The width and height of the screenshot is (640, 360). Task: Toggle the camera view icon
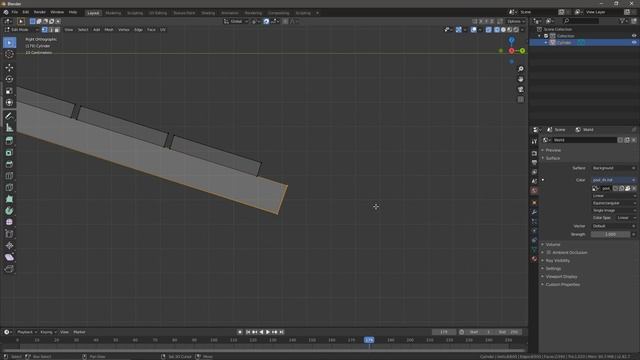pos(521,89)
